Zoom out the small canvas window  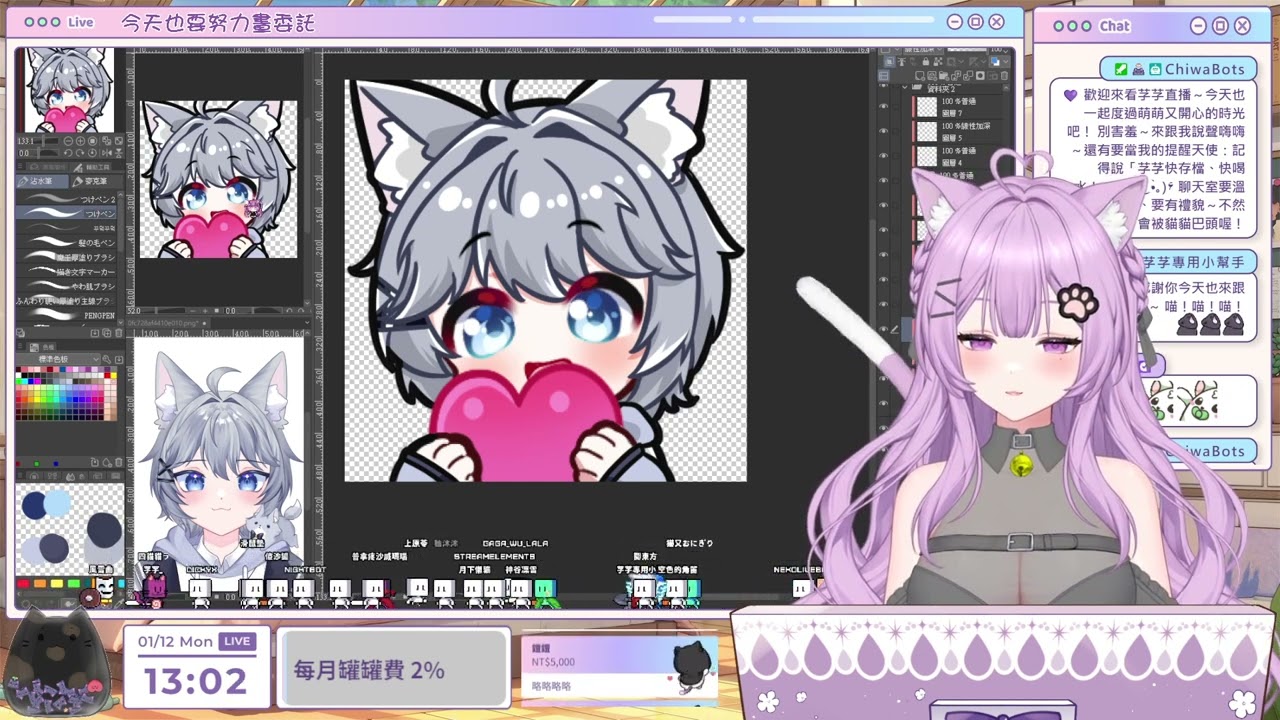(193, 311)
